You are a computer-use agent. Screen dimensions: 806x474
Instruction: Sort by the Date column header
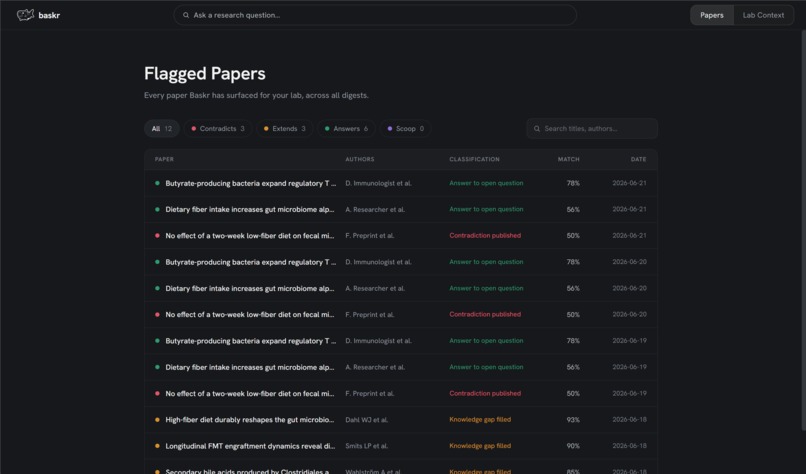coord(638,159)
